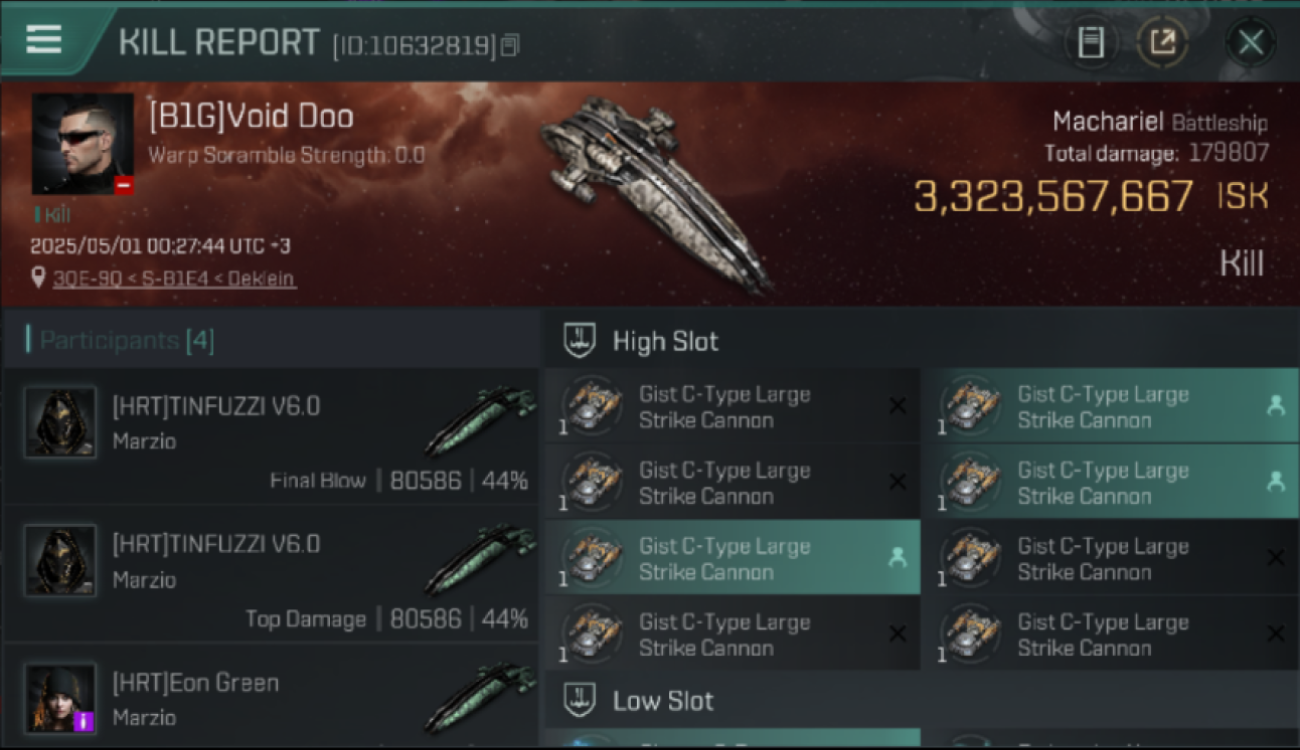Open Void Doo's pilot portrait
Viewport: 1300px width, 750px height.
(83, 144)
